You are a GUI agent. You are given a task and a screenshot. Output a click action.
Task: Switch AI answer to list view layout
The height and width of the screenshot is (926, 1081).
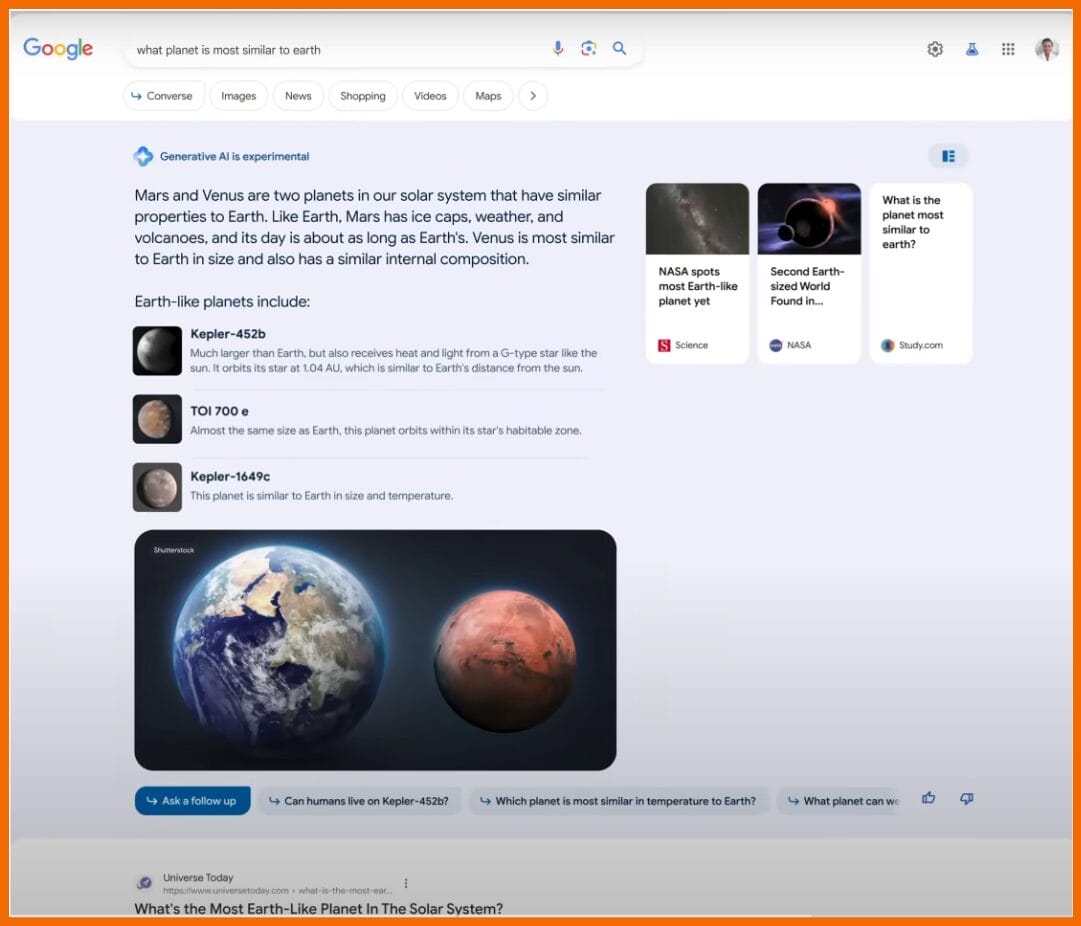coord(948,156)
